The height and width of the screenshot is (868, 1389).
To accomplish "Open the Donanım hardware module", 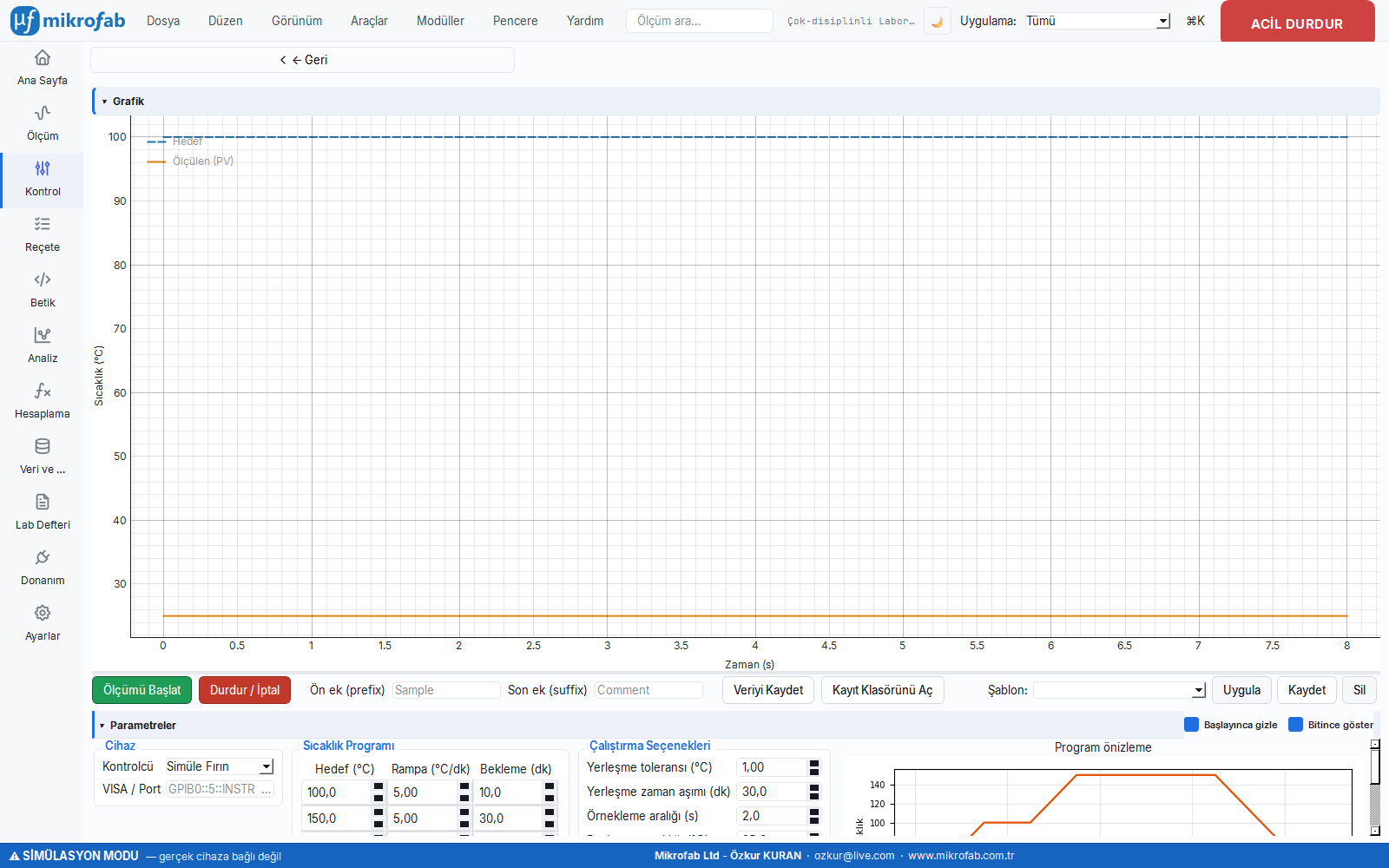I will [x=42, y=569].
